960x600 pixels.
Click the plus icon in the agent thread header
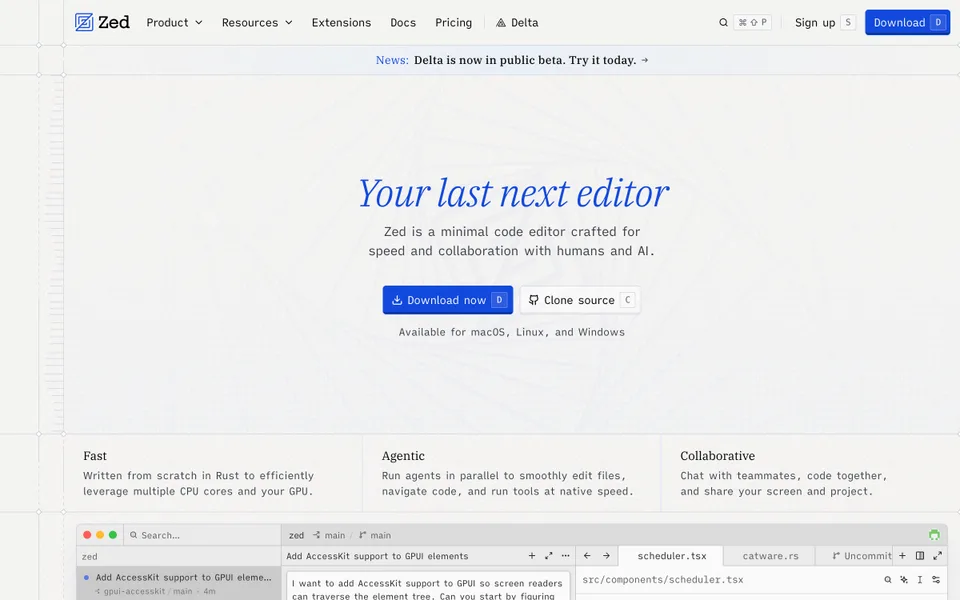click(531, 556)
